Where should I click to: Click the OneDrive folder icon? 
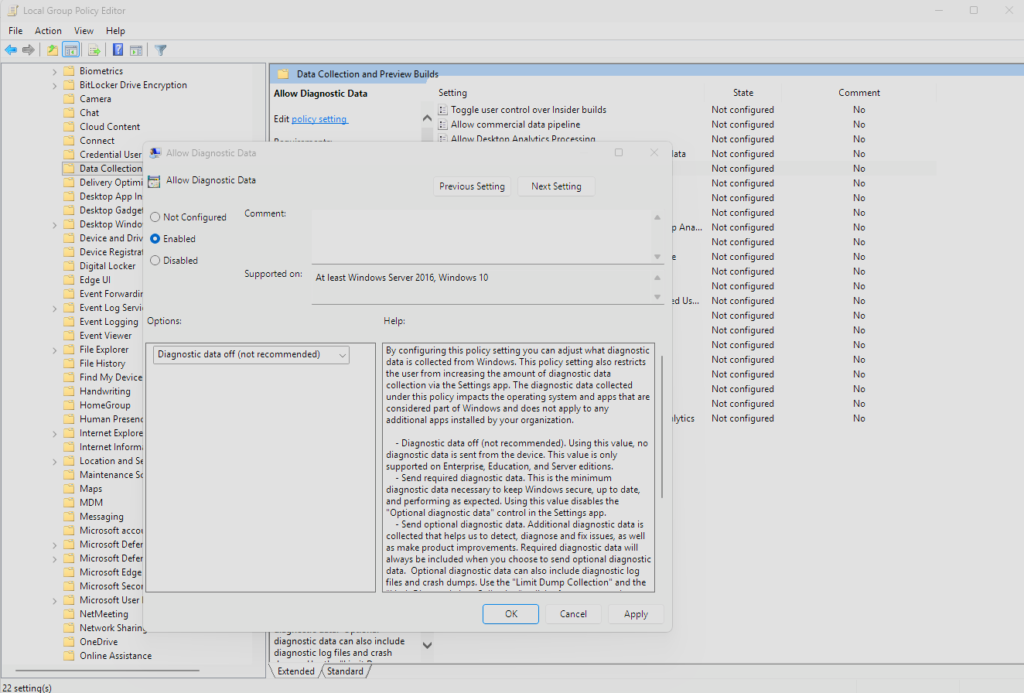pyautogui.click(x=69, y=641)
